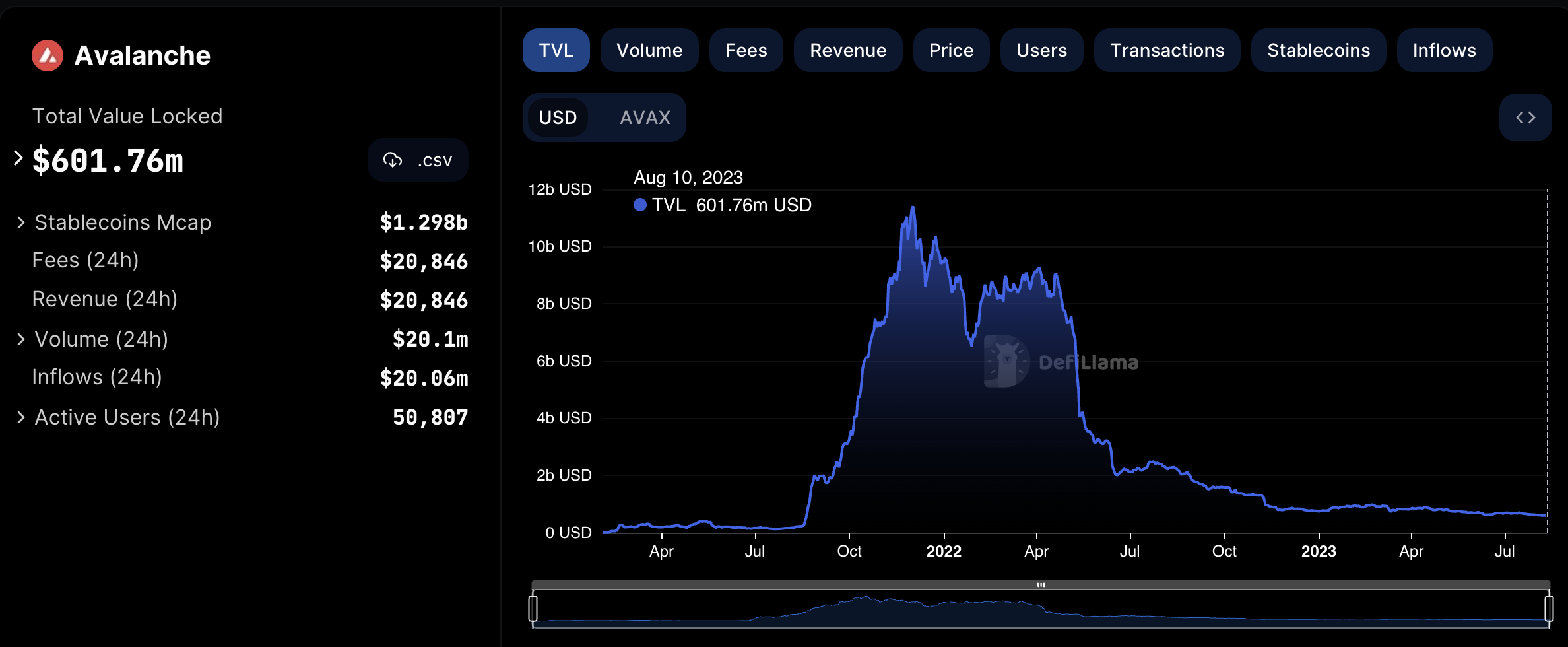
Task: Click the embed chart code icon
Action: pyautogui.click(x=1525, y=118)
